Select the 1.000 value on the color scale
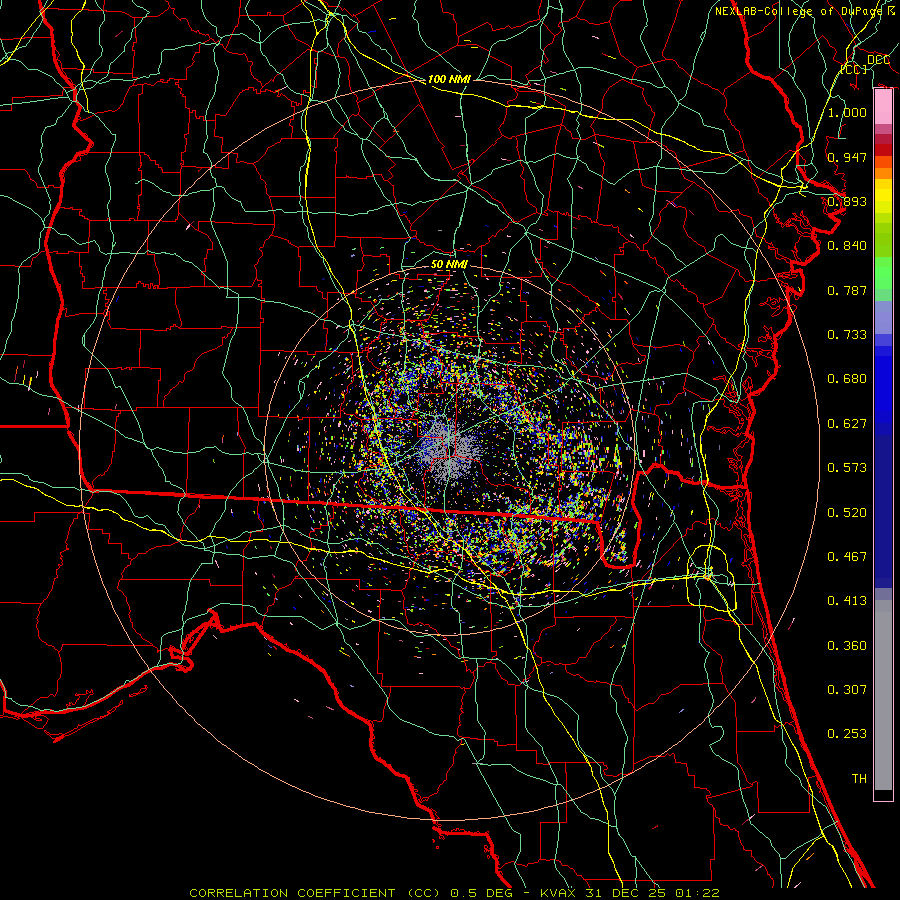Image resolution: width=900 pixels, height=900 pixels. [x=847, y=112]
